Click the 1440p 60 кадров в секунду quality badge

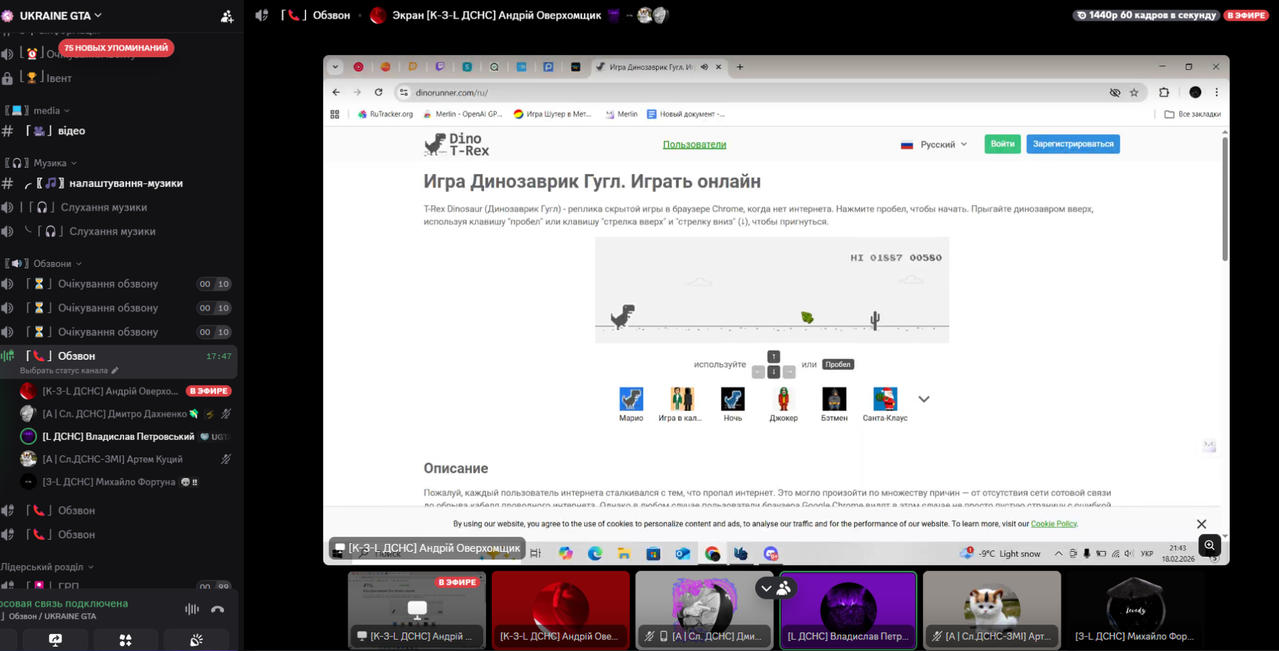(x=1146, y=15)
